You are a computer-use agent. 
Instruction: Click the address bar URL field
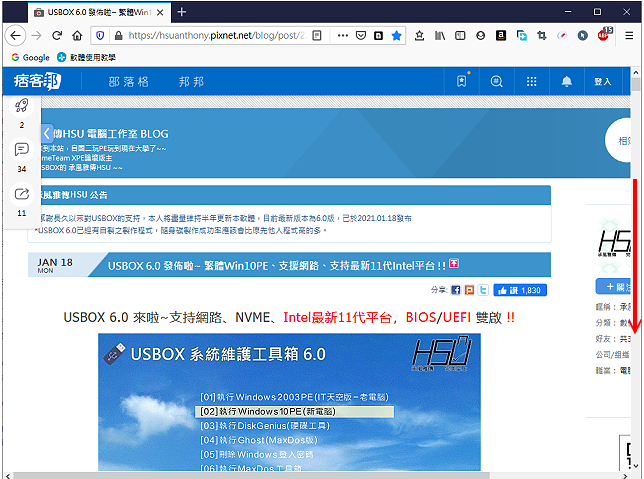(x=218, y=36)
